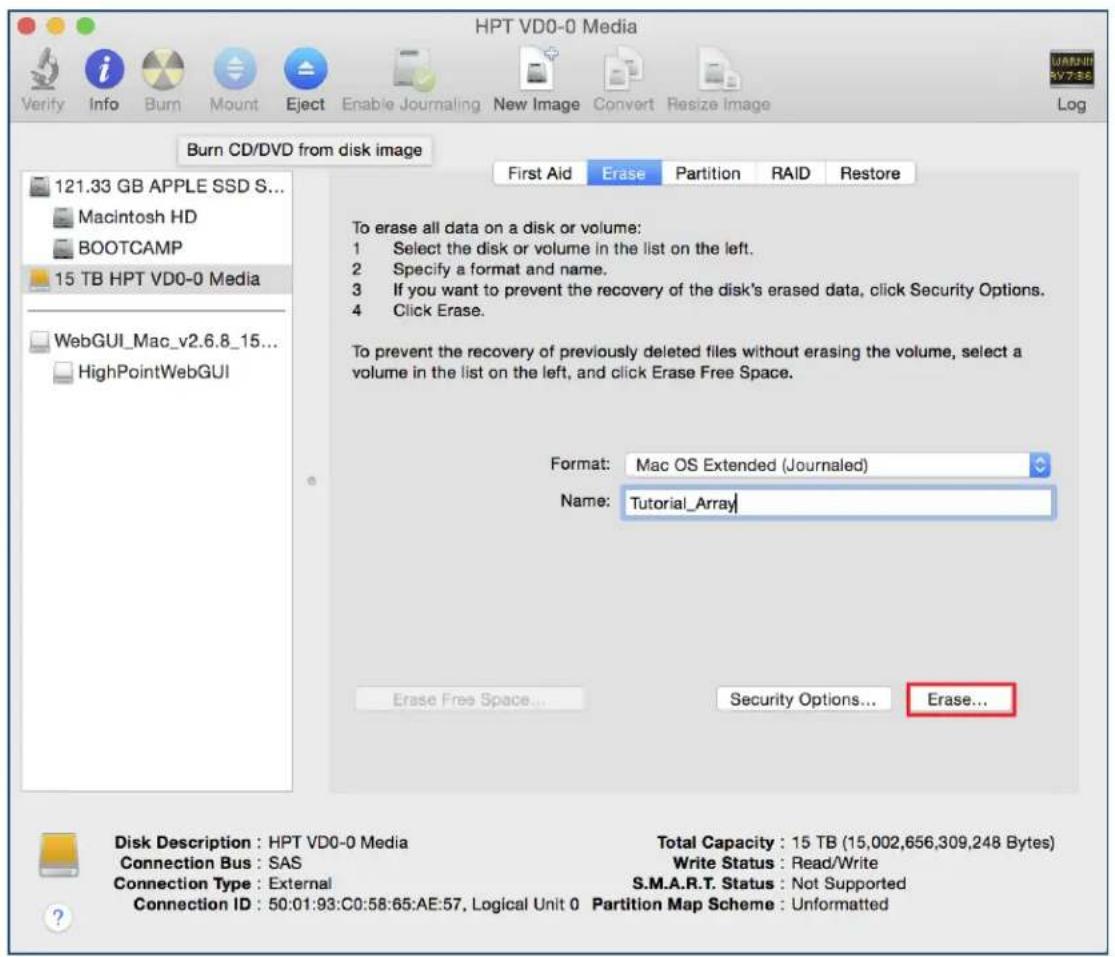Click the Disk Description HPT VD0-0 Media value

(338, 843)
